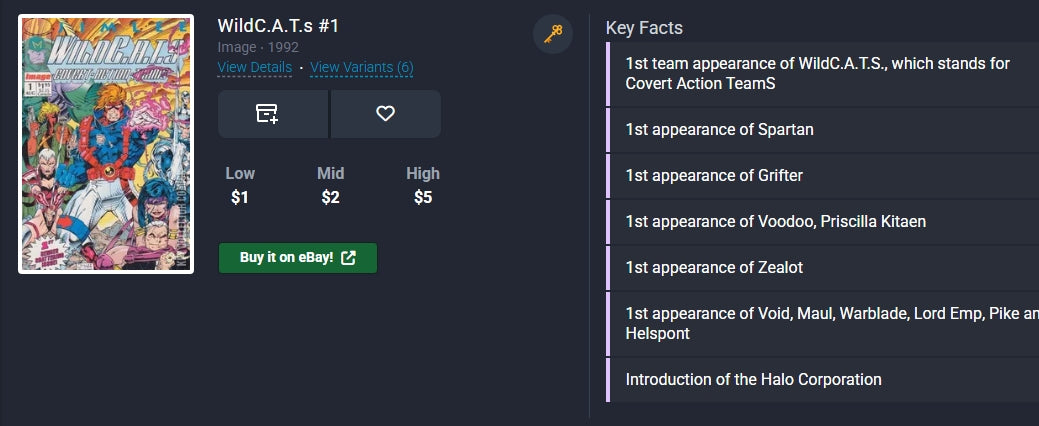Open the View Details link

click(x=255, y=68)
